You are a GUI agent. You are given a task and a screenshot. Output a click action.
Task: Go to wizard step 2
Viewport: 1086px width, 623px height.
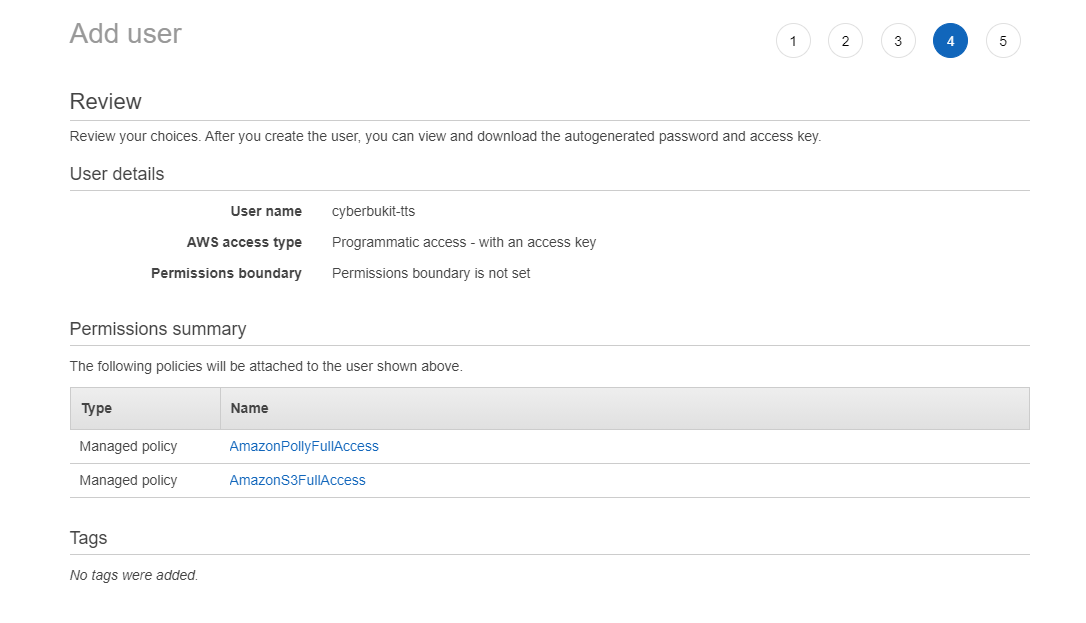(x=845, y=41)
